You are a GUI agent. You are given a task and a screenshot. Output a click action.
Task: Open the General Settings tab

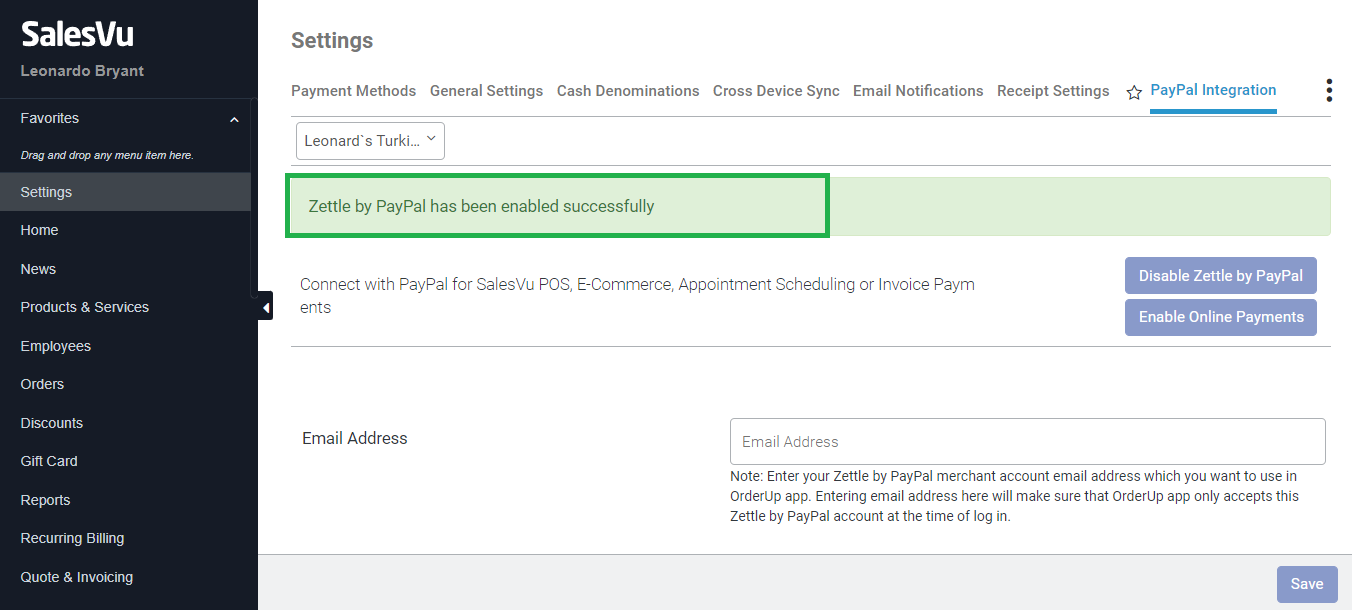coord(486,91)
